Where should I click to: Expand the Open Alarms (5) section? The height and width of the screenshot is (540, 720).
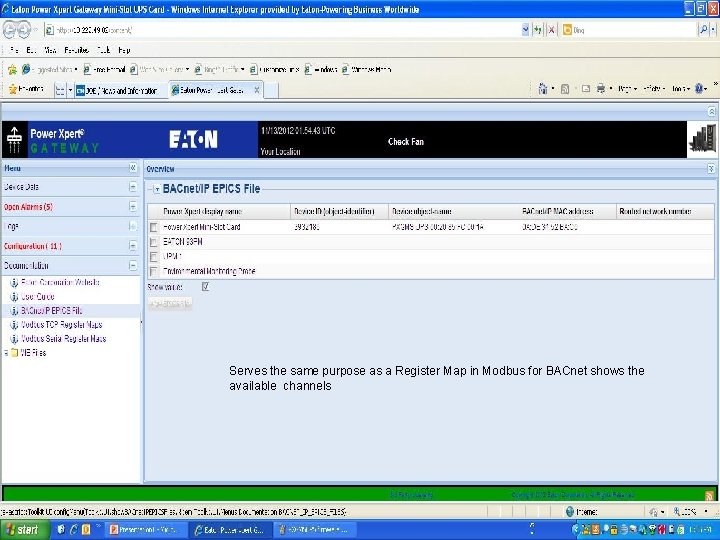[132, 207]
